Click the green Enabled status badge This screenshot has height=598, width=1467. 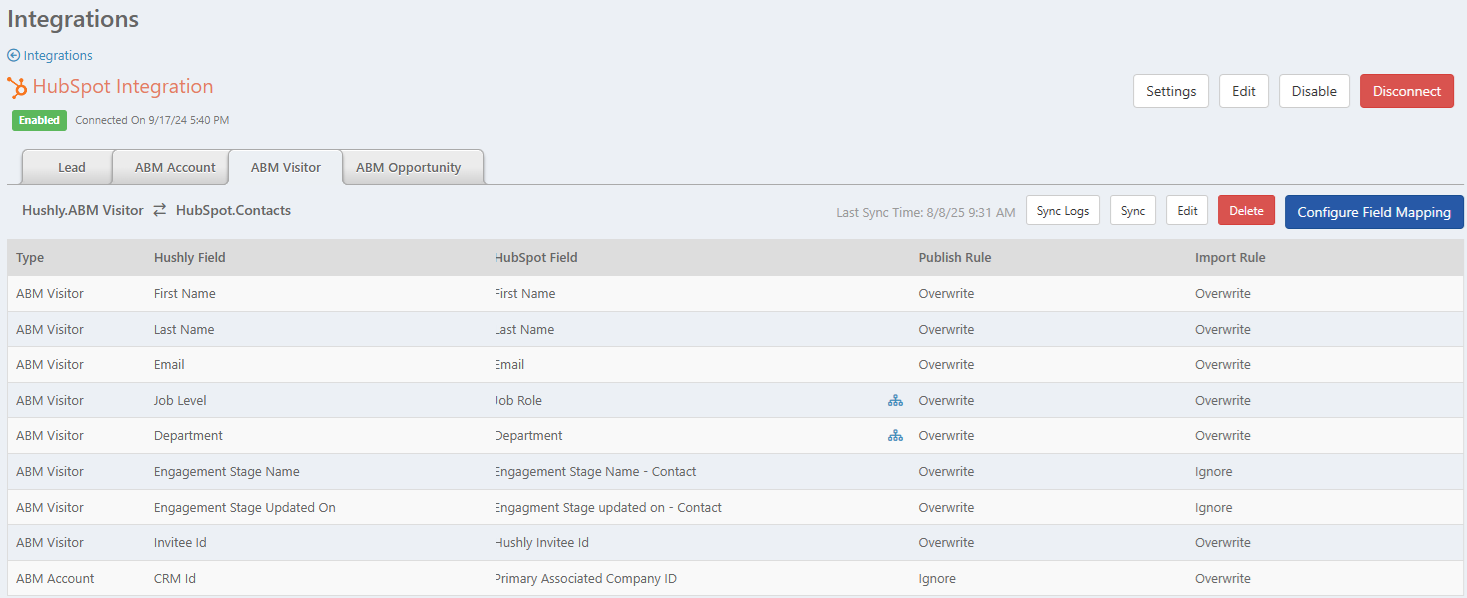pos(39,120)
